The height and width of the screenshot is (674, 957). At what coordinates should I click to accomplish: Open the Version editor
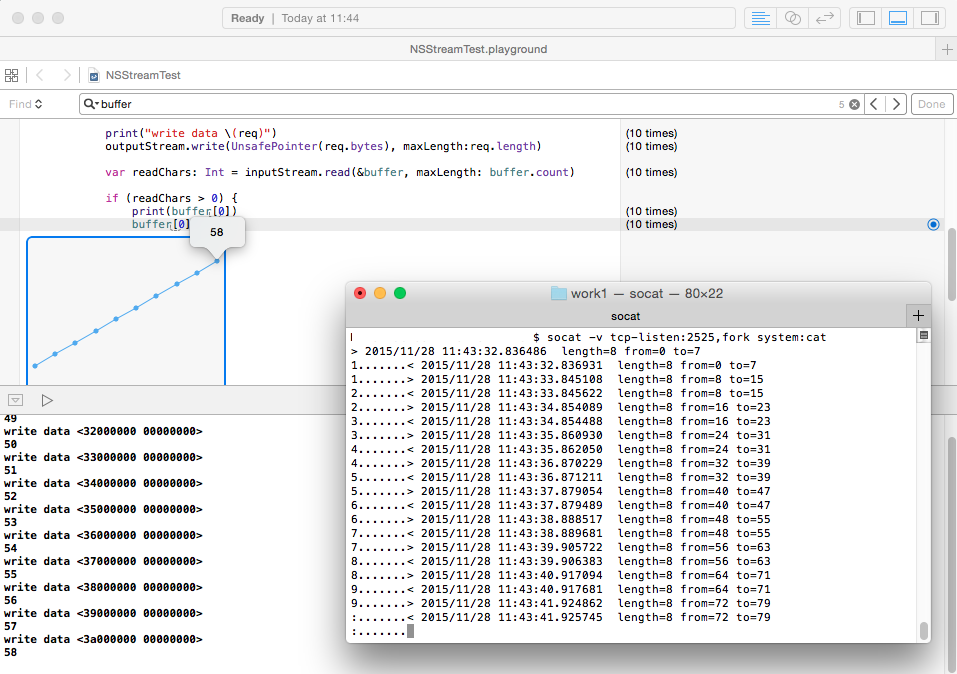point(825,18)
